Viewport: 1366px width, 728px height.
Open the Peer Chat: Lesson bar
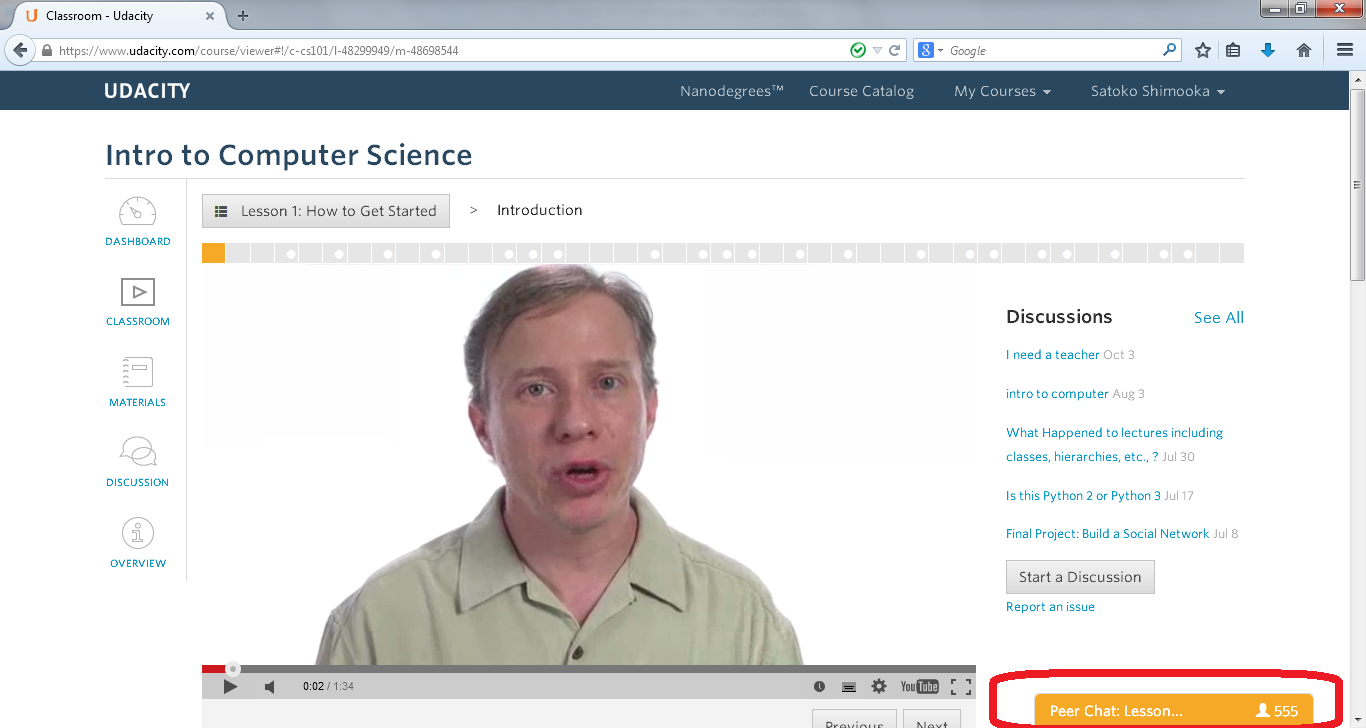point(1173,711)
